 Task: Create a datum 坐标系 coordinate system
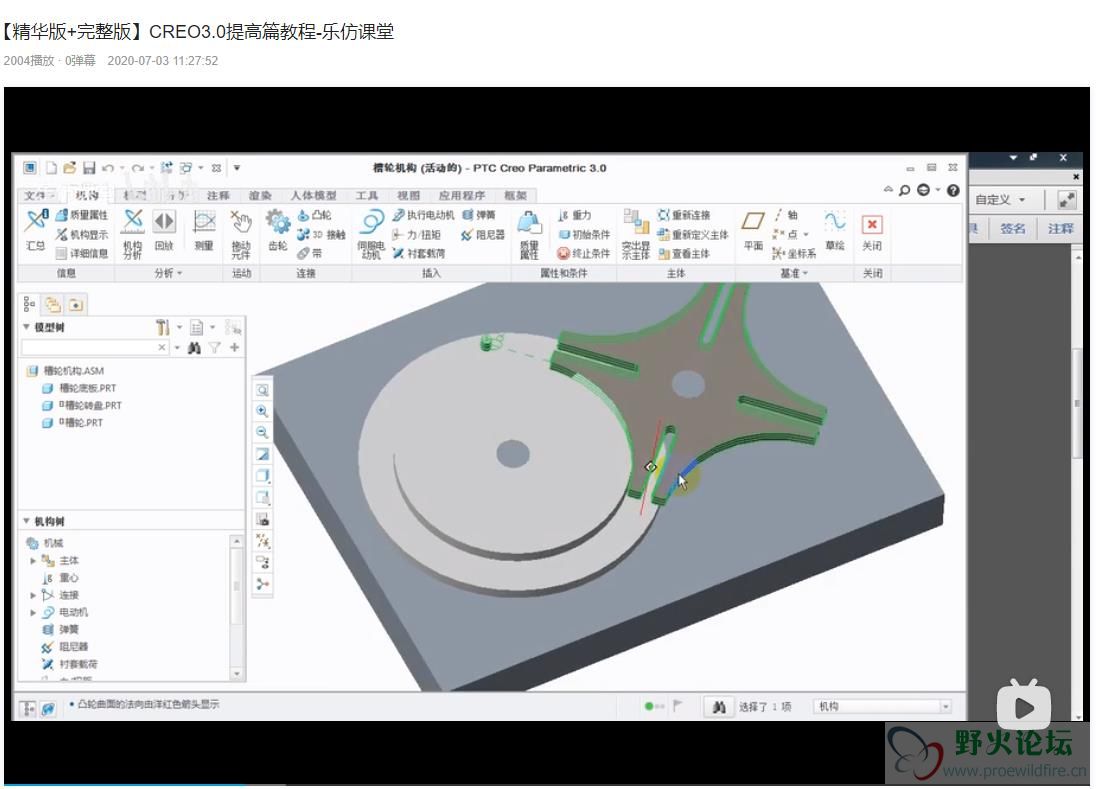pos(794,253)
